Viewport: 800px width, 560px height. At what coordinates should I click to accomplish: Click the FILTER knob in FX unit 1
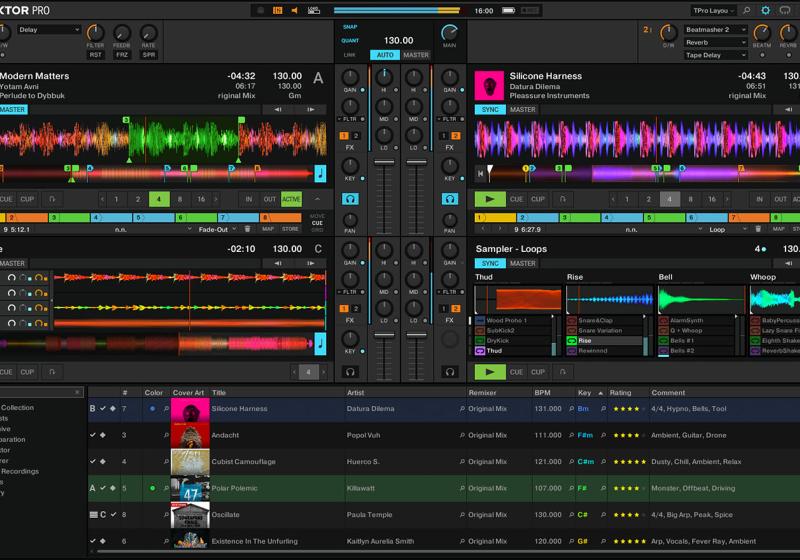(x=95, y=33)
